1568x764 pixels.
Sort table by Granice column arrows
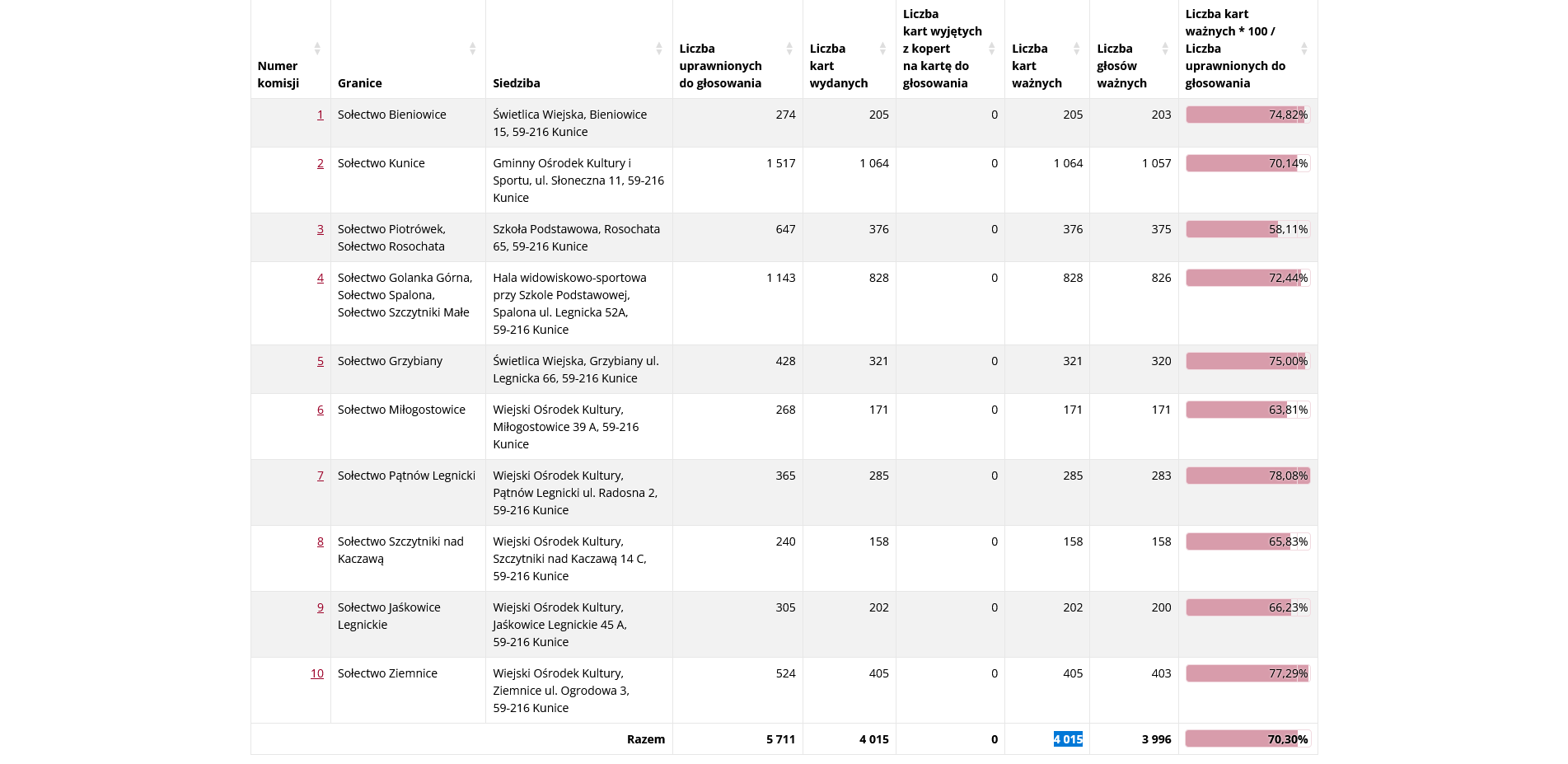click(x=472, y=49)
